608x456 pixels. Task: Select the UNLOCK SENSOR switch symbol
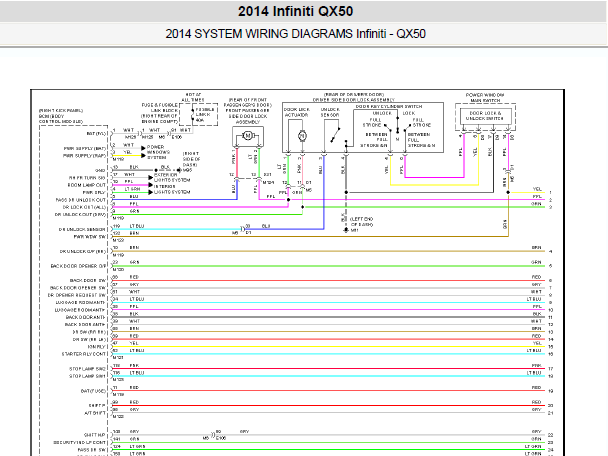(x=335, y=135)
